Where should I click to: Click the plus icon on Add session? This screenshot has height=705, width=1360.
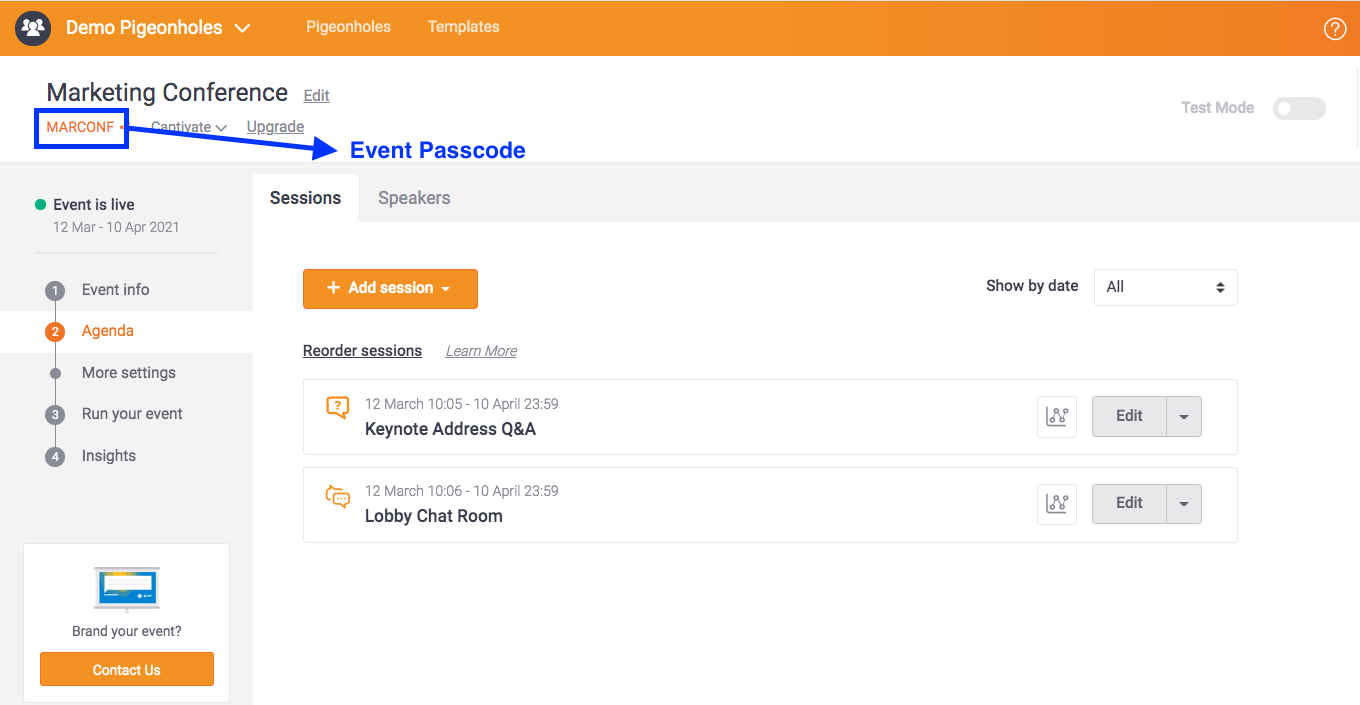click(331, 288)
